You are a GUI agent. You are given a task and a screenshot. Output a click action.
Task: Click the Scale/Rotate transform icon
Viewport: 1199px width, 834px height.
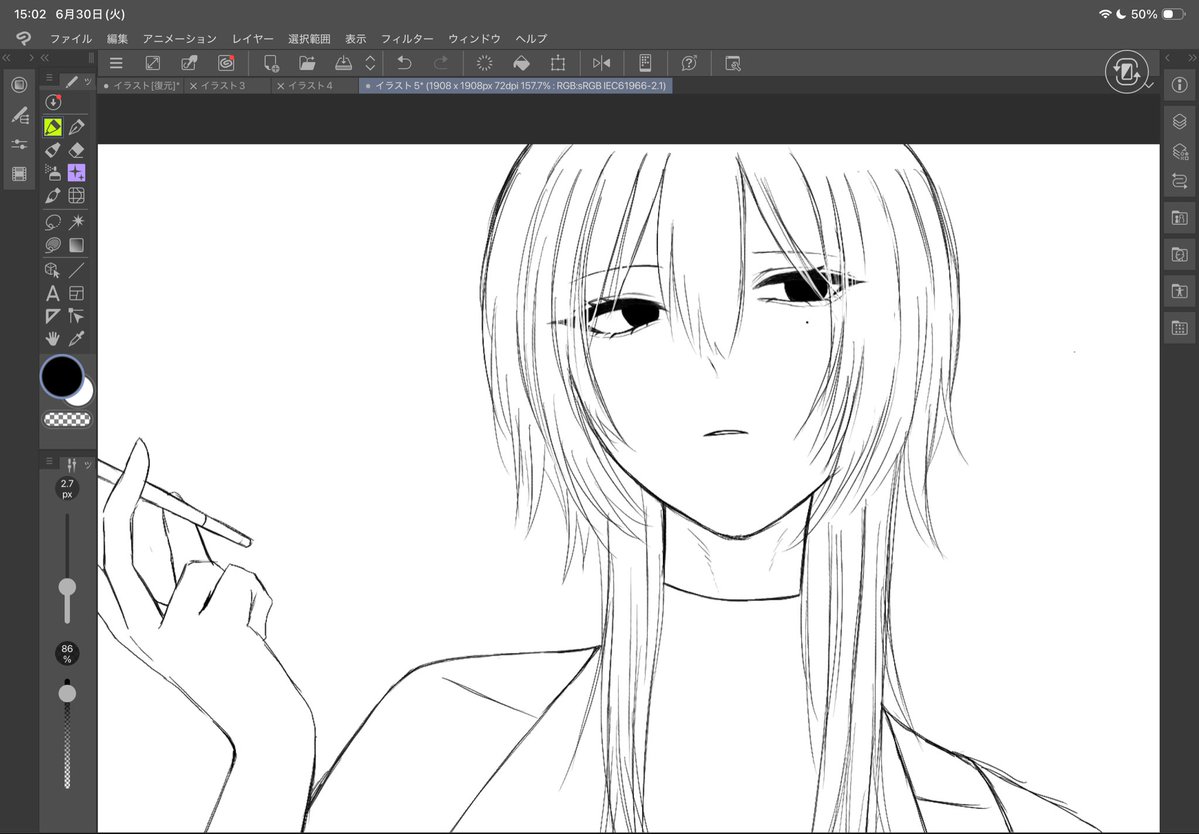[x=558, y=63]
